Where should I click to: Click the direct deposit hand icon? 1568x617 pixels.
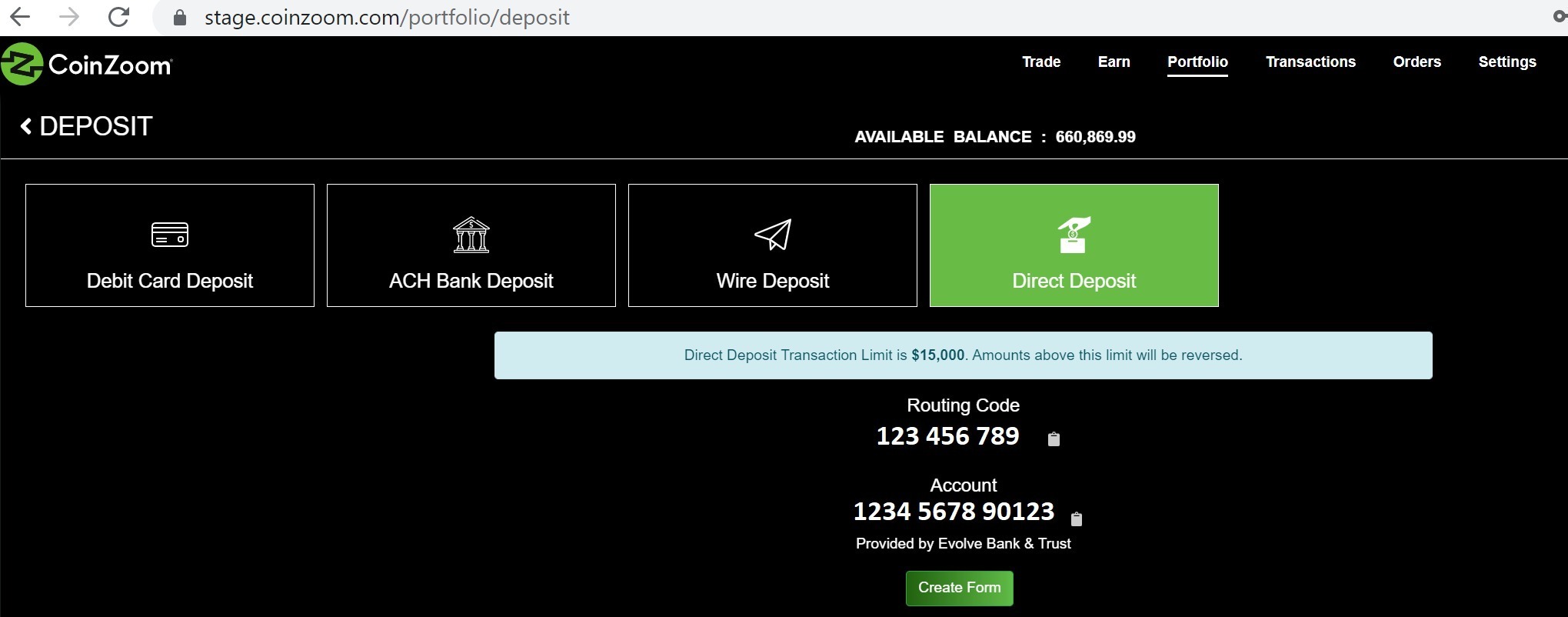coord(1074,235)
